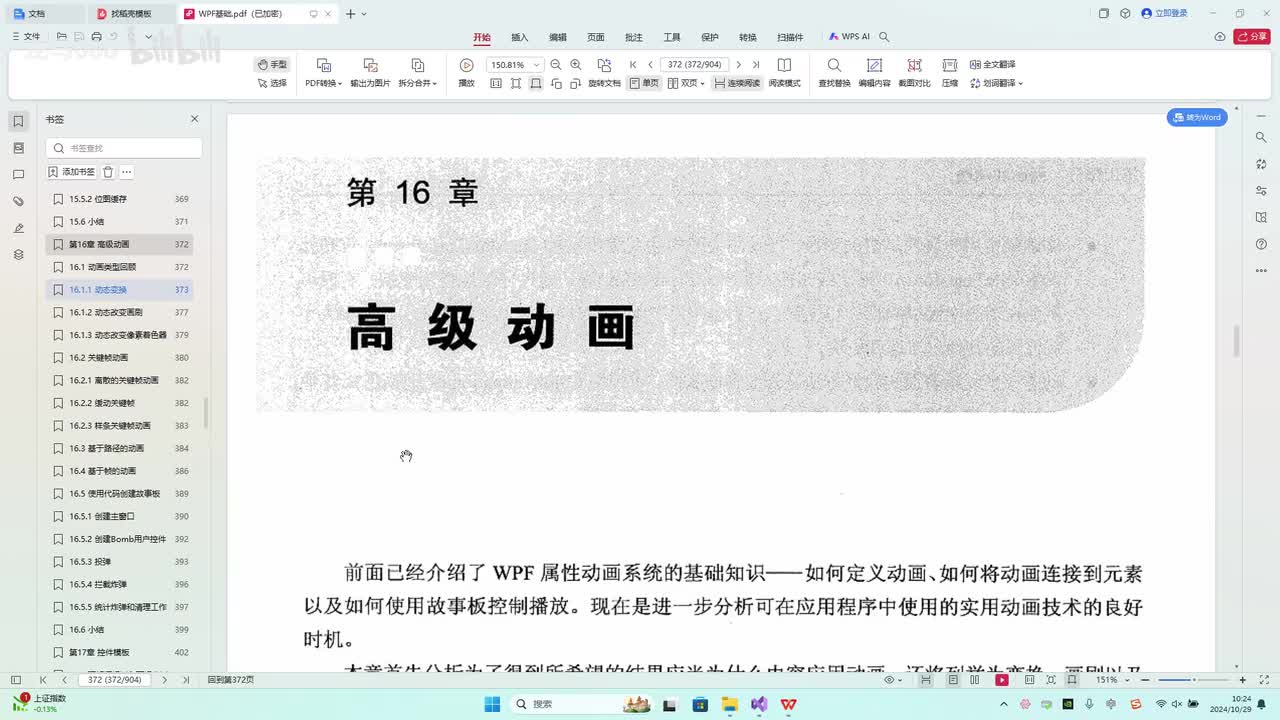1280x720 pixels.
Task: Click help question icon in right sidebar
Action: [1261, 245]
